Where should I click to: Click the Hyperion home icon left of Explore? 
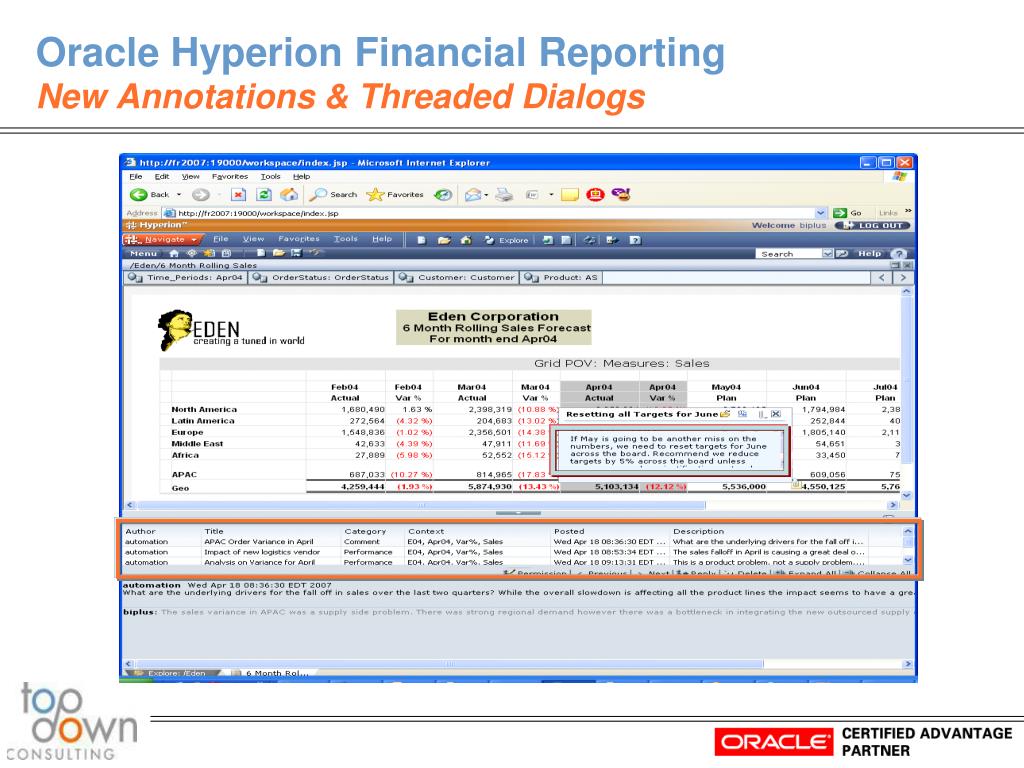click(x=466, y=240)
